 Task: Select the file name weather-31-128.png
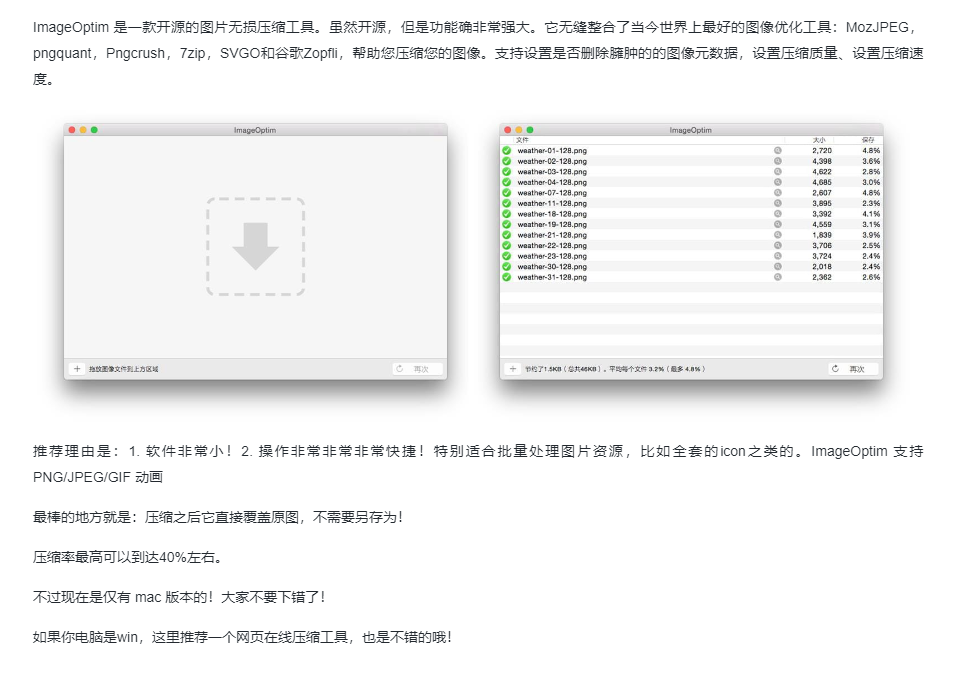coord(552,277)
